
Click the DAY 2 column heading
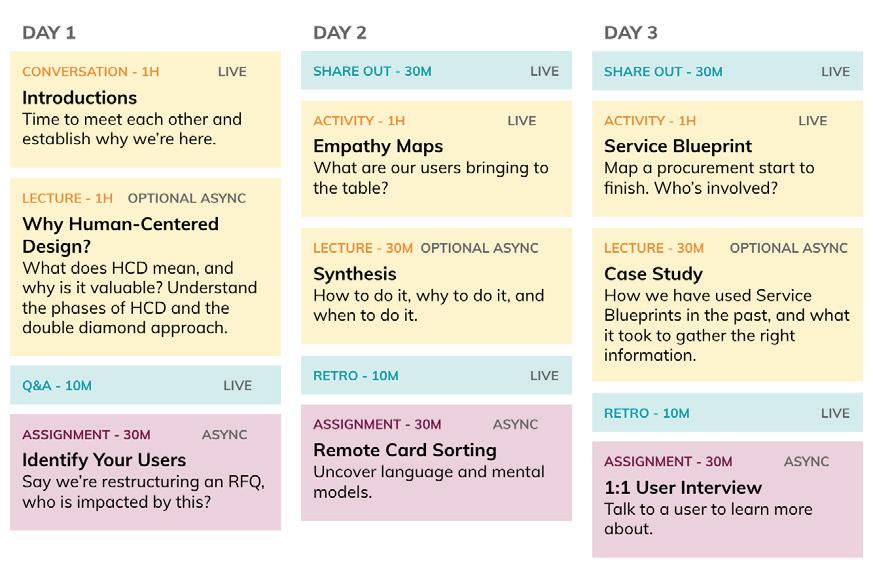click(340, 32)
